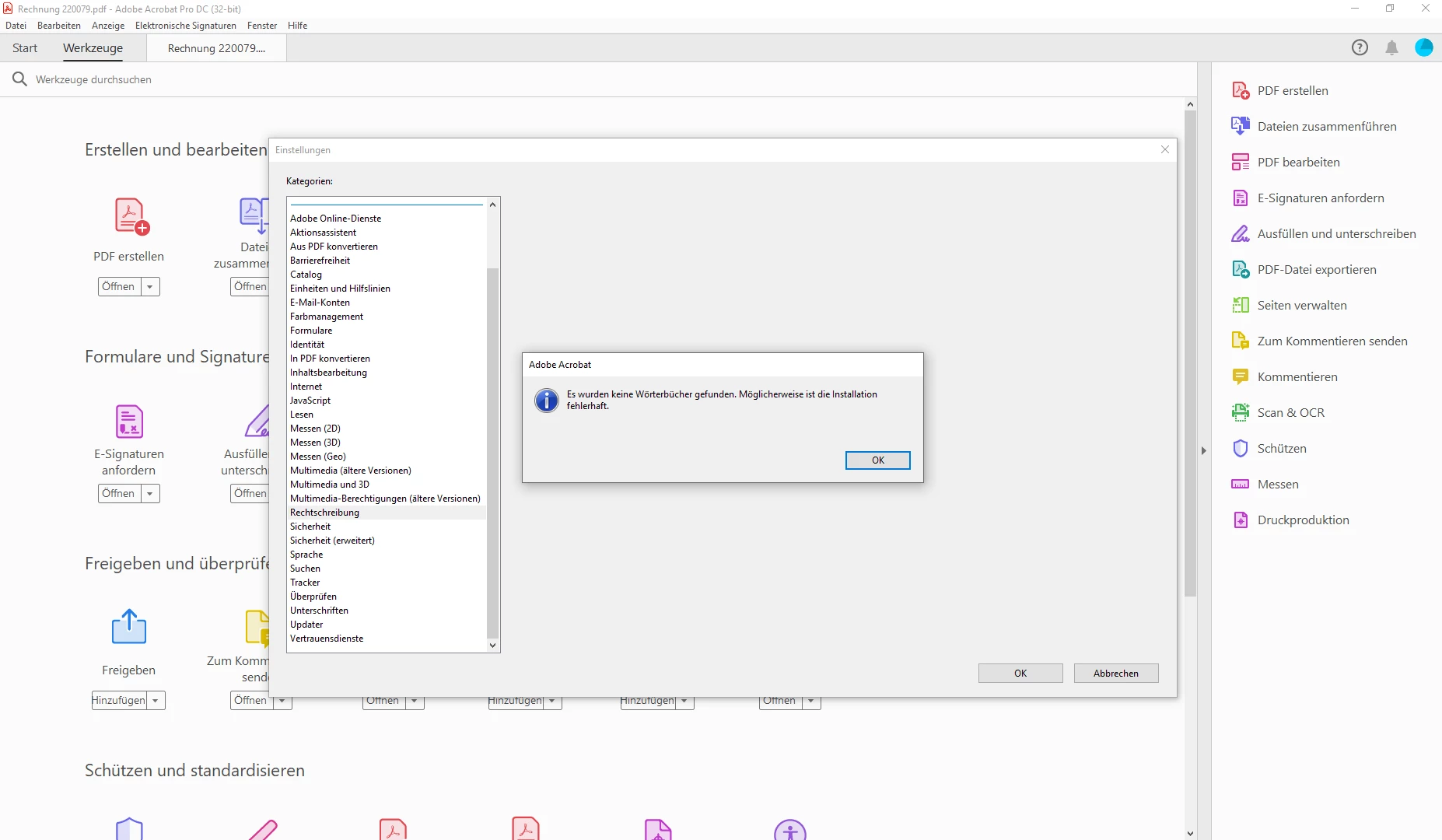Click PDF bearbeiten icon in right pane
Image resolution: width=1442 pixels, height=840 pixels.
[x=1241, y=162]
